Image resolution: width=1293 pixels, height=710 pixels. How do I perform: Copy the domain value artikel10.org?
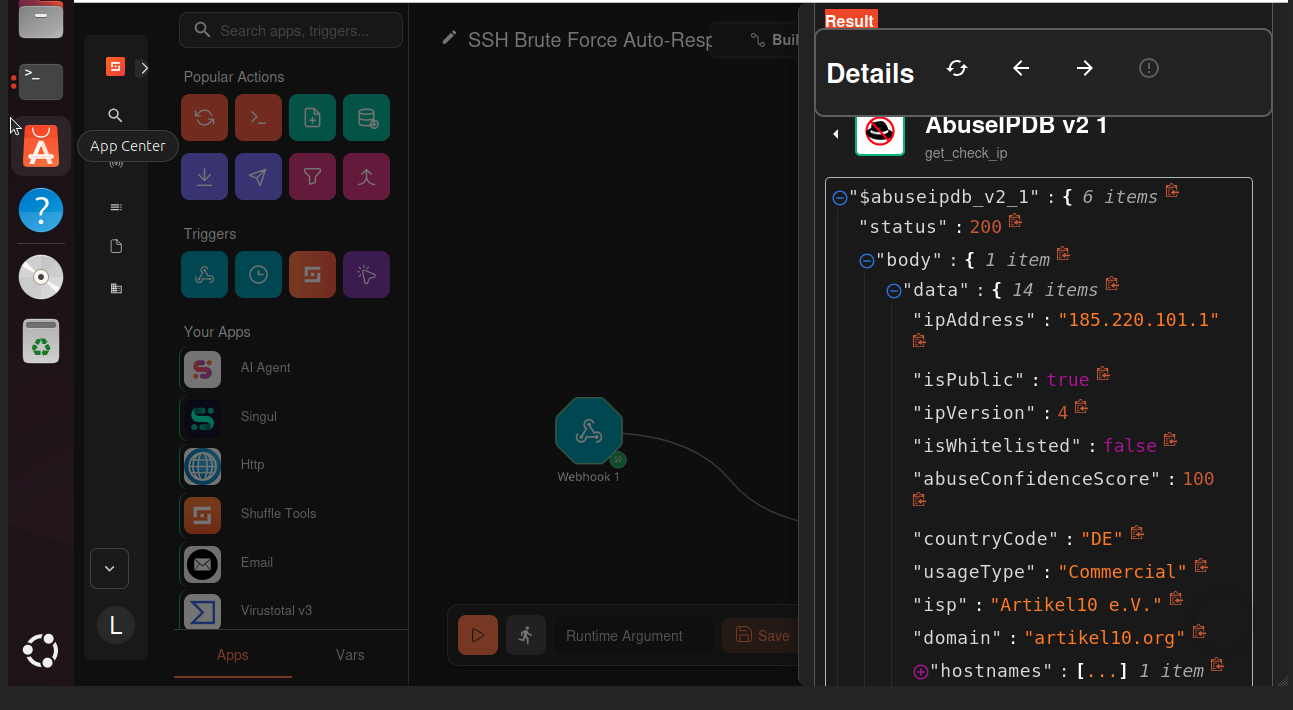tap(1199, 632)
